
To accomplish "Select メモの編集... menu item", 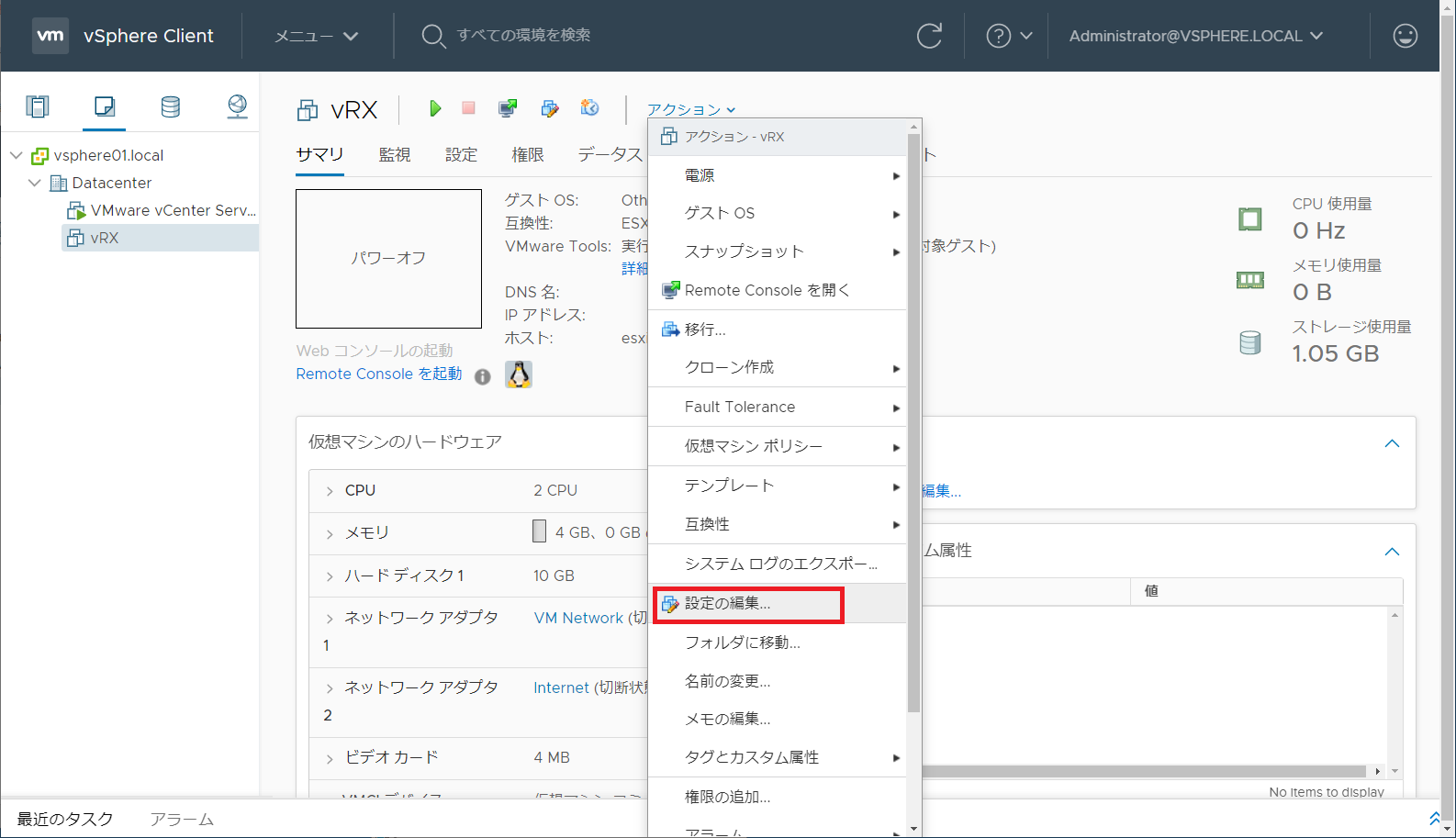I will [x=777, y=719].
